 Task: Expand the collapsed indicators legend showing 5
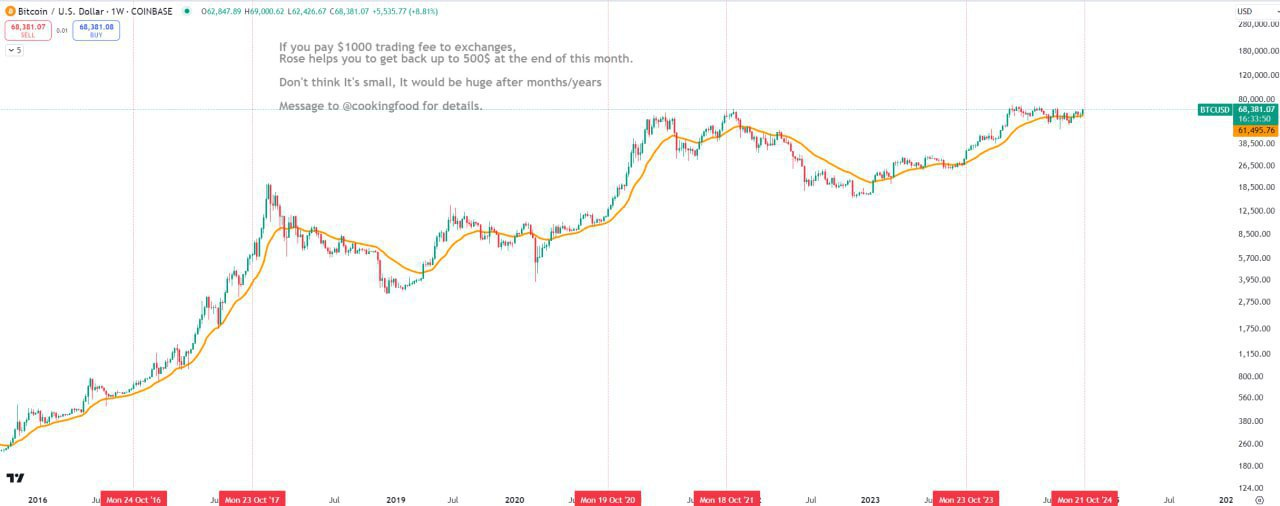pos(14,50)
